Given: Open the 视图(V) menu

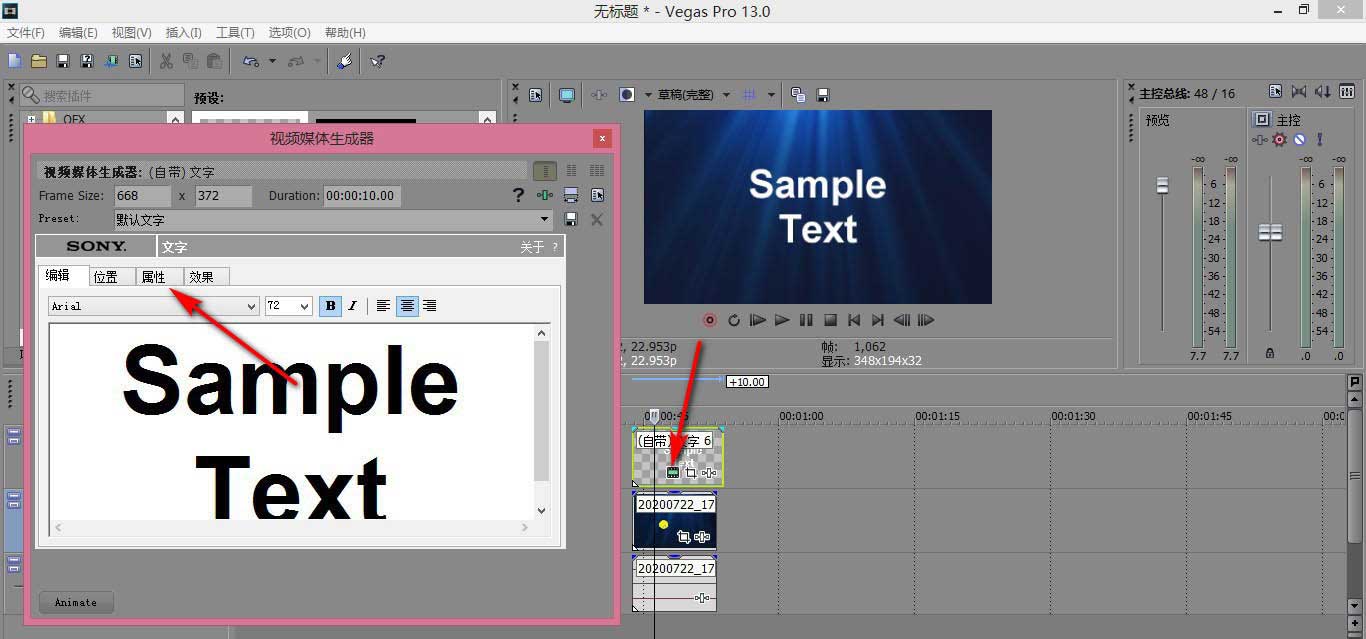Looking at the screenshot, I should pos(131,33).
